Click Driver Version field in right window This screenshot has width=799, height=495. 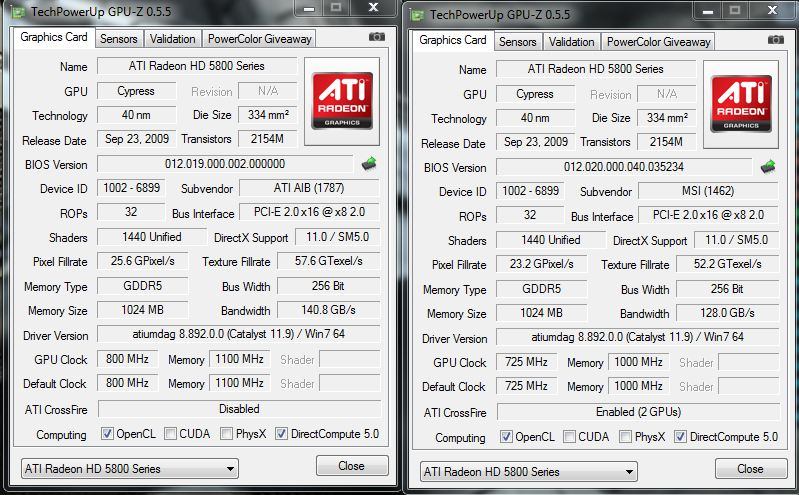pyautogui.click(x=638, y=337)
